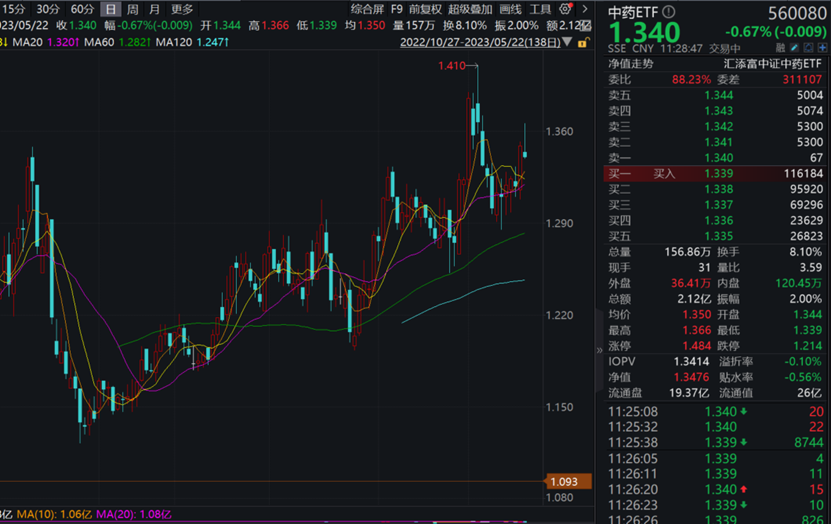Click the 买入 button on 买一 row
The width and height of the screenshot is (831, 524).
click(x=664, y=174)
